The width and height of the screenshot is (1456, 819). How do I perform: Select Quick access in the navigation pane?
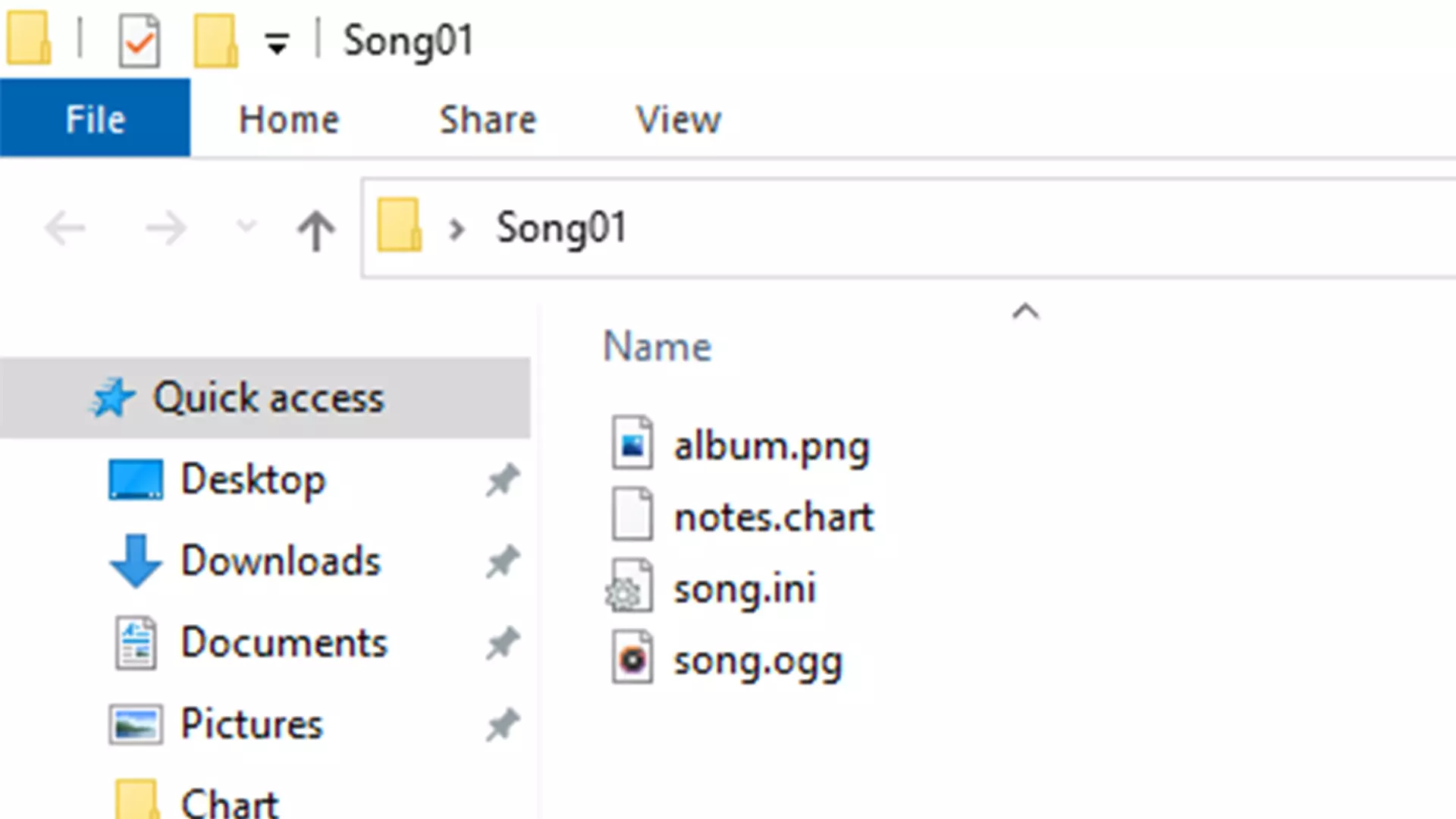(x=268, y=398)
